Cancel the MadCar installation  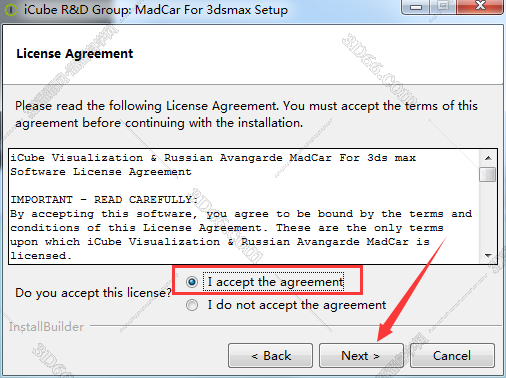(x=452, y=356)
